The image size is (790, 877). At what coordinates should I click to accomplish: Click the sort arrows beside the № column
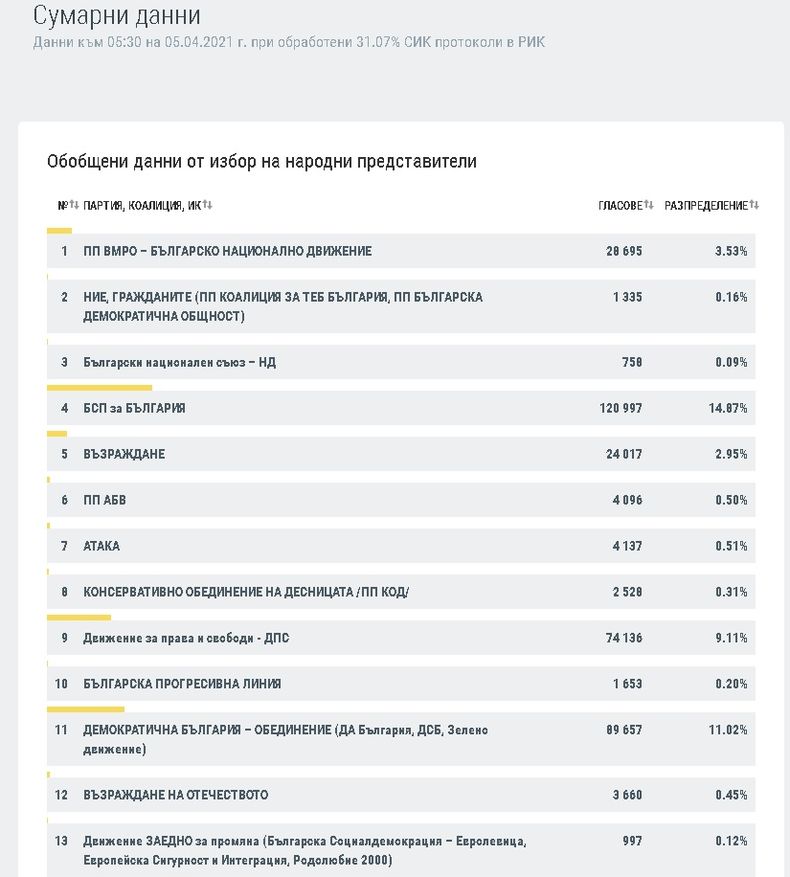74,205
